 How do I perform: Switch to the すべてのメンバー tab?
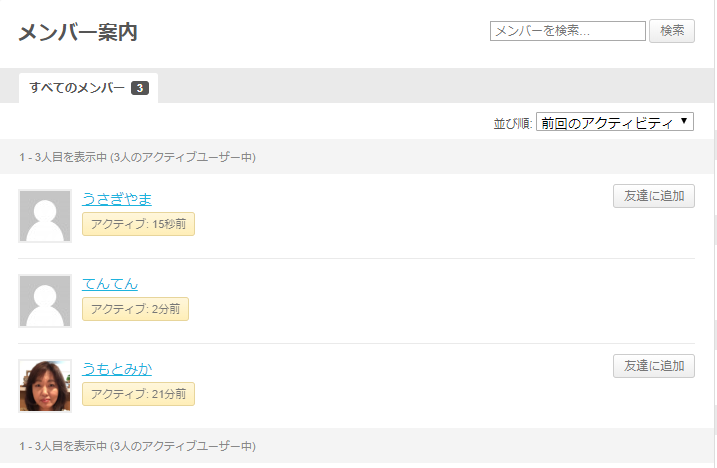pyautogui.click(x=77, y=88)
